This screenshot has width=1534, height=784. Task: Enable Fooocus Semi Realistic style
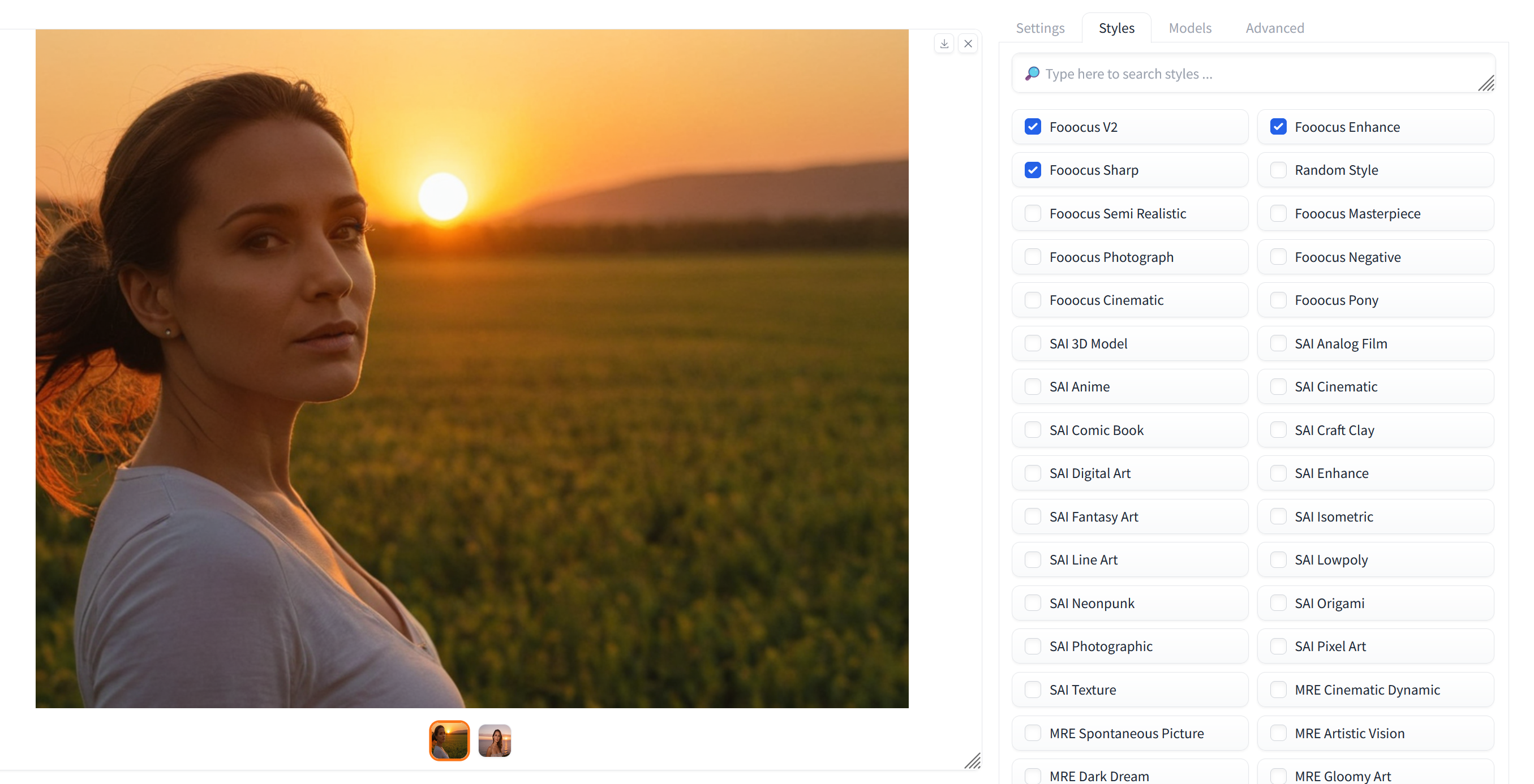pos(1033,213)
